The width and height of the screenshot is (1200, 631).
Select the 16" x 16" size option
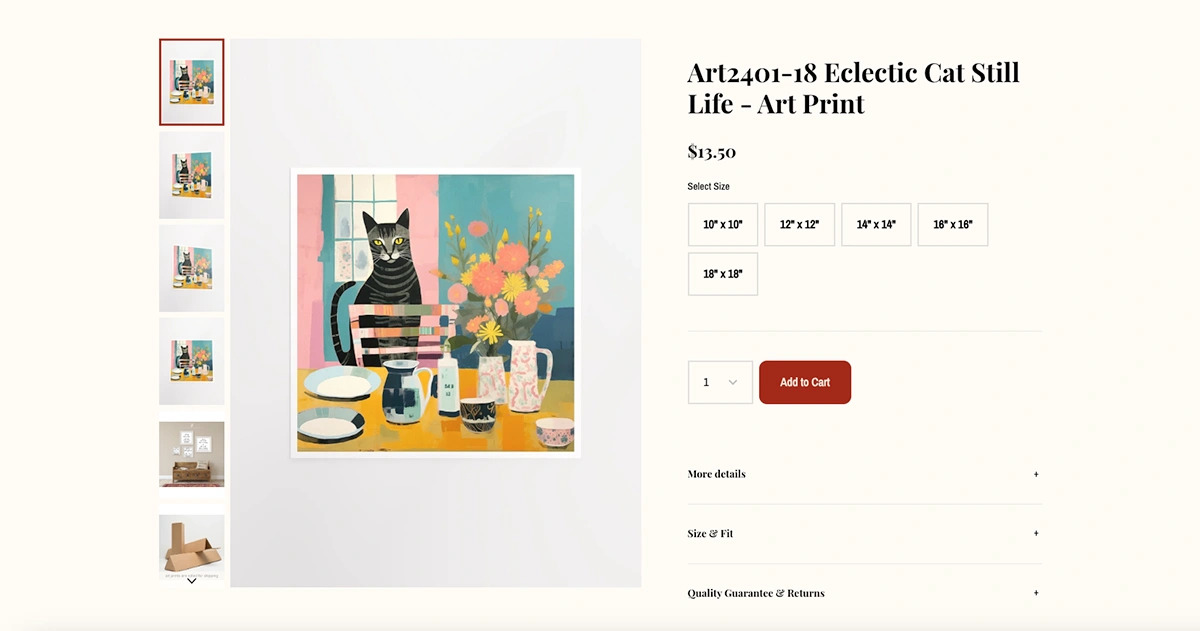[952, 225]
